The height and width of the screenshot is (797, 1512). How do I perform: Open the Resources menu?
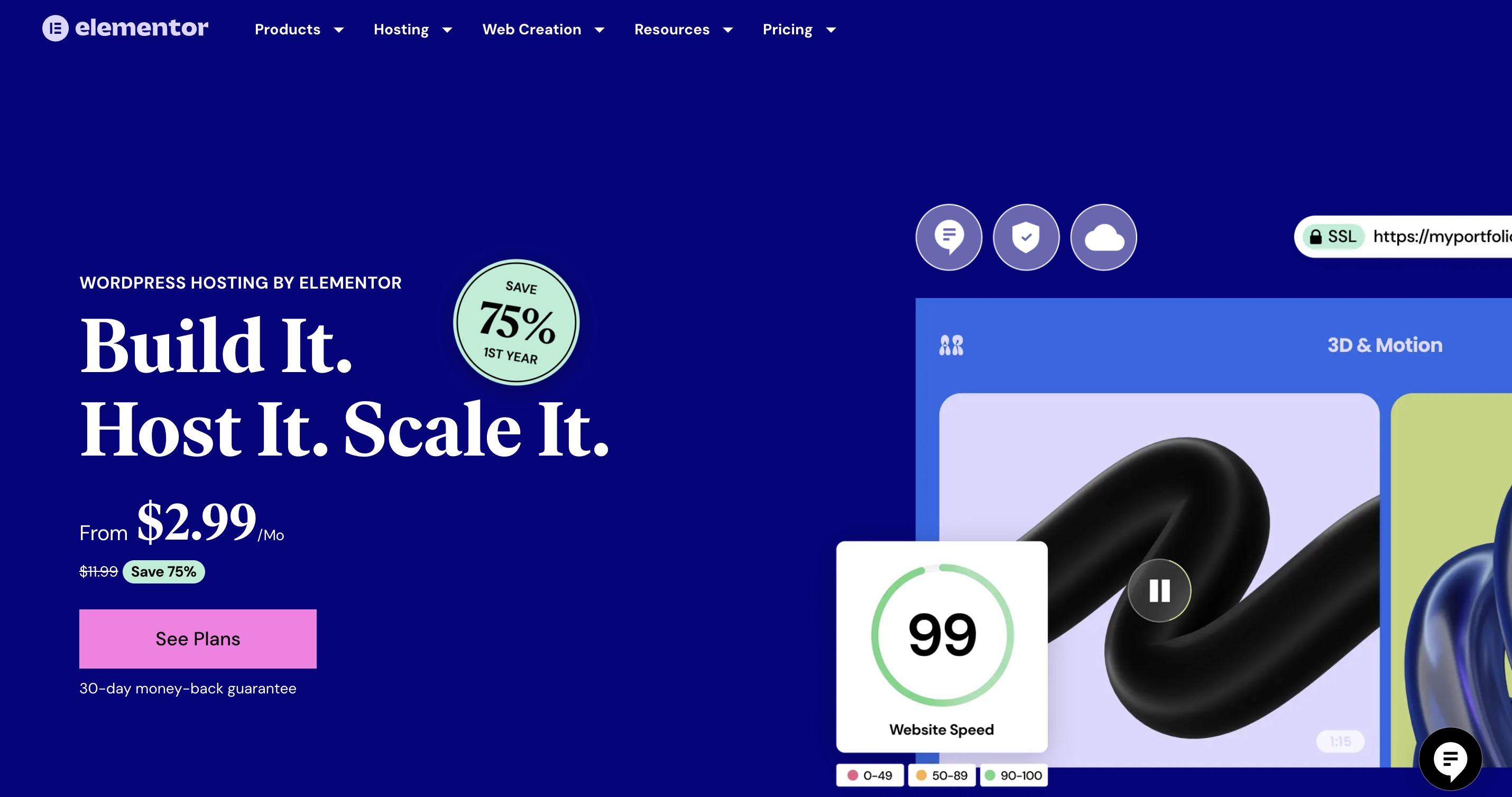[671, 29]
